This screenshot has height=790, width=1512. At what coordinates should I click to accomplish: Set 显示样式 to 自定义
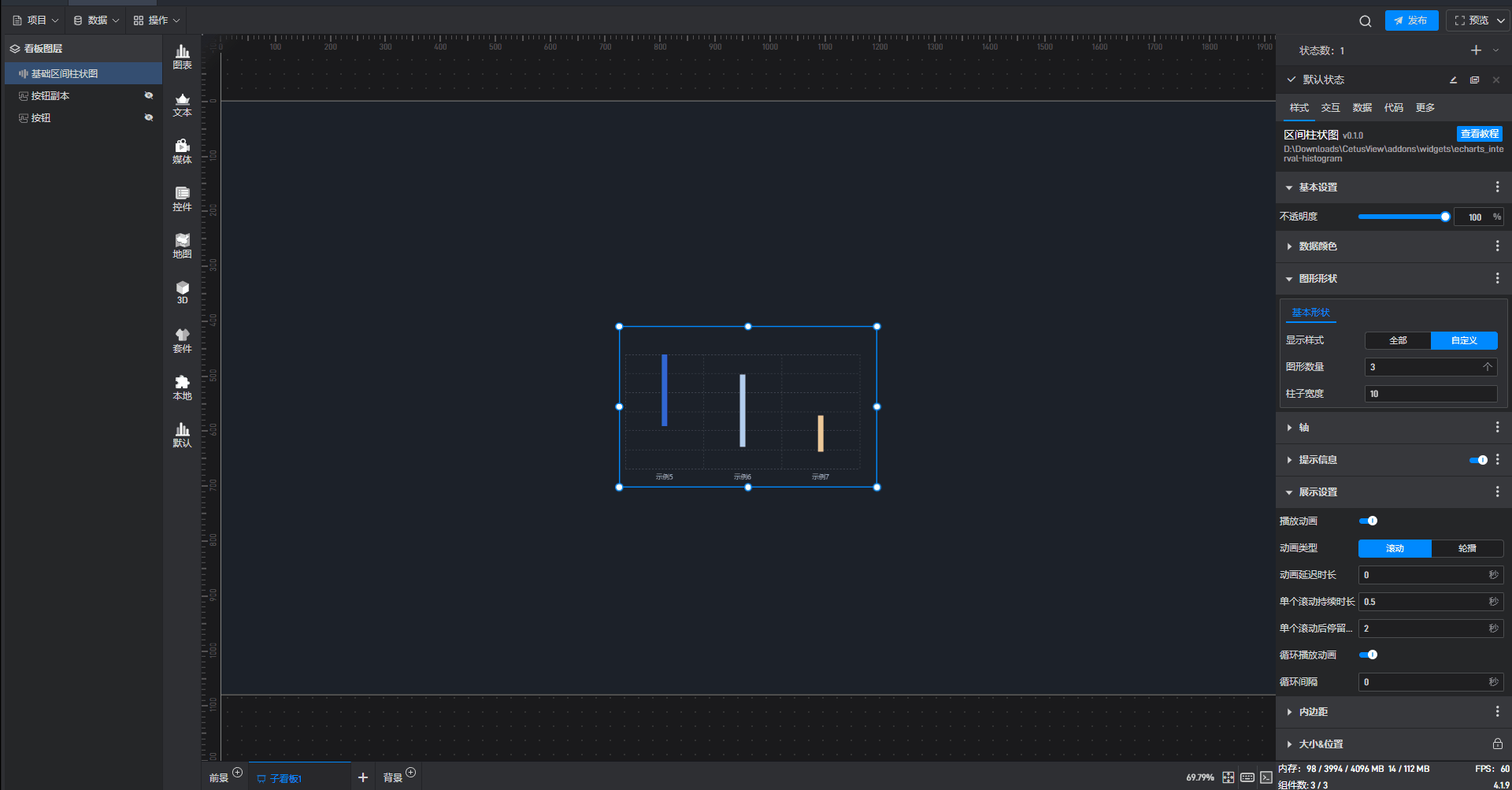[1464, 340]
